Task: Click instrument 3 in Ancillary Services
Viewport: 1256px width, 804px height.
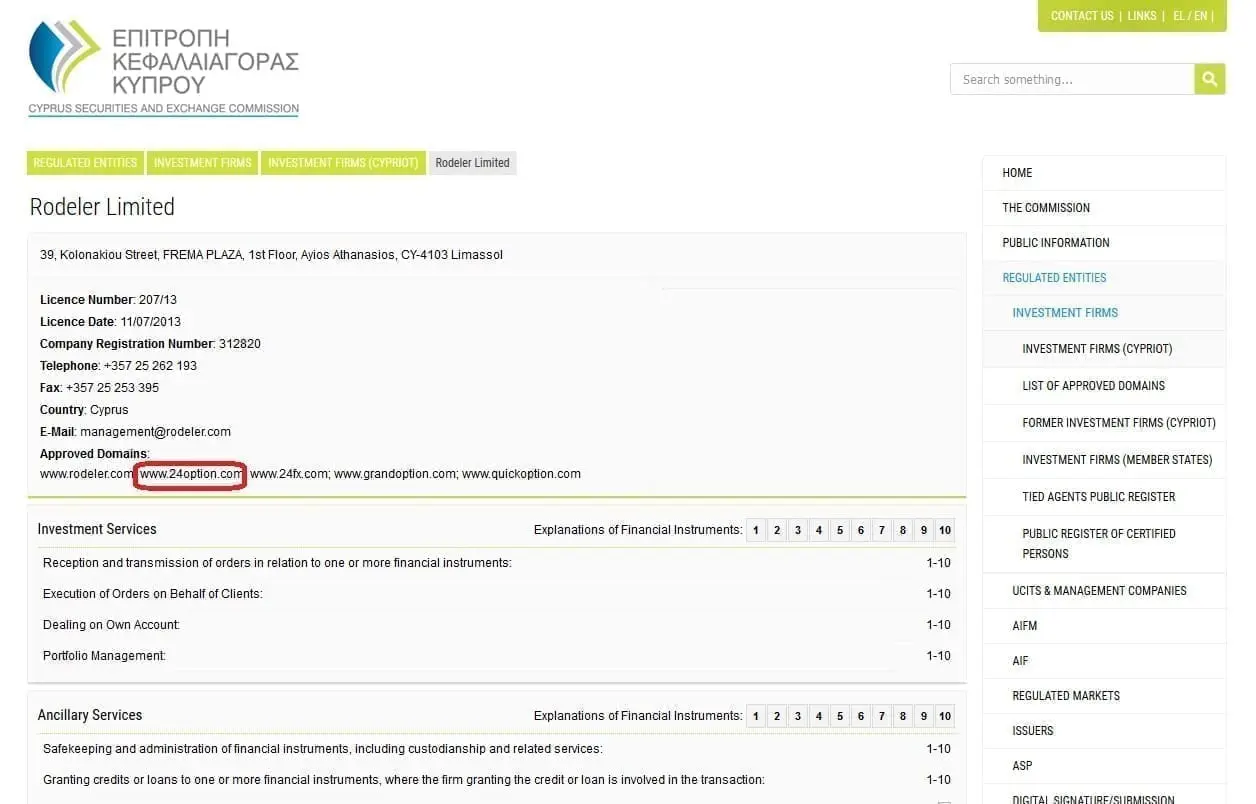Action: pyautogui.click(x=798, y=717)
